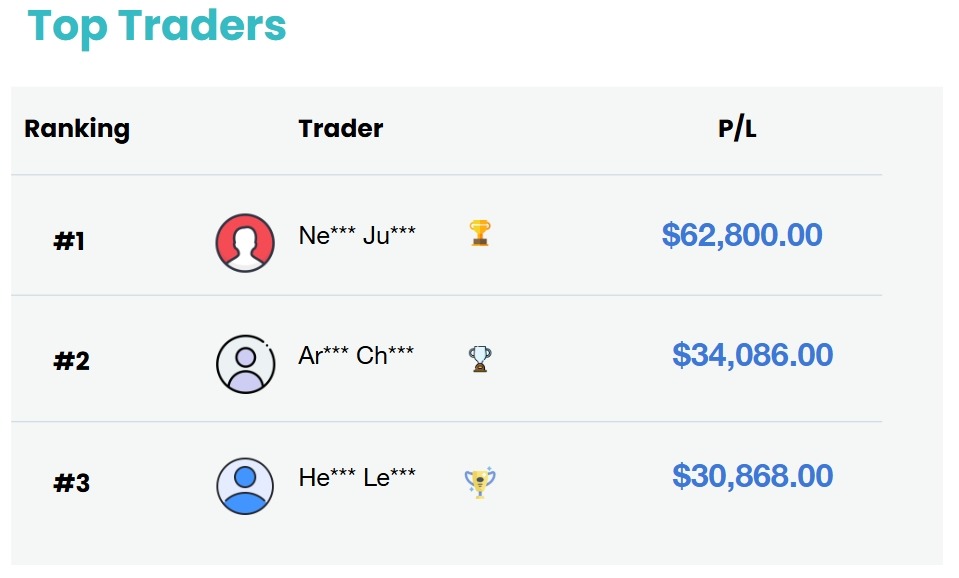Open trader name Ne*** Ju***
Viewport: 959px width, 578px height.
point(357,235)
